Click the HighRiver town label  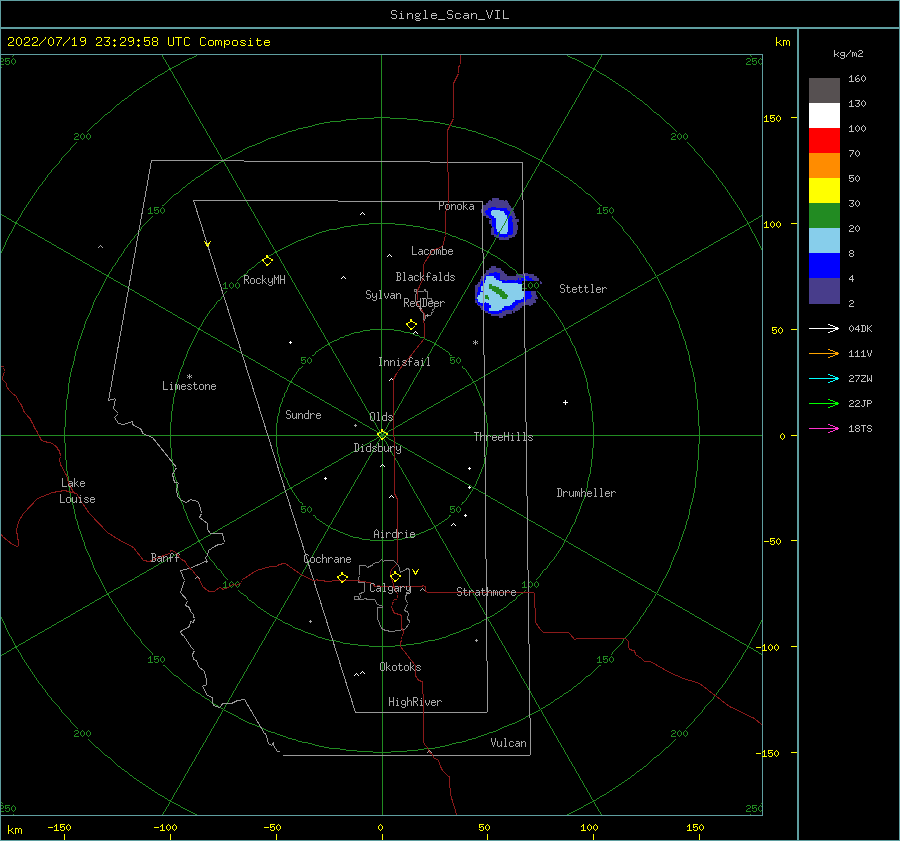(x=415, y=702)
